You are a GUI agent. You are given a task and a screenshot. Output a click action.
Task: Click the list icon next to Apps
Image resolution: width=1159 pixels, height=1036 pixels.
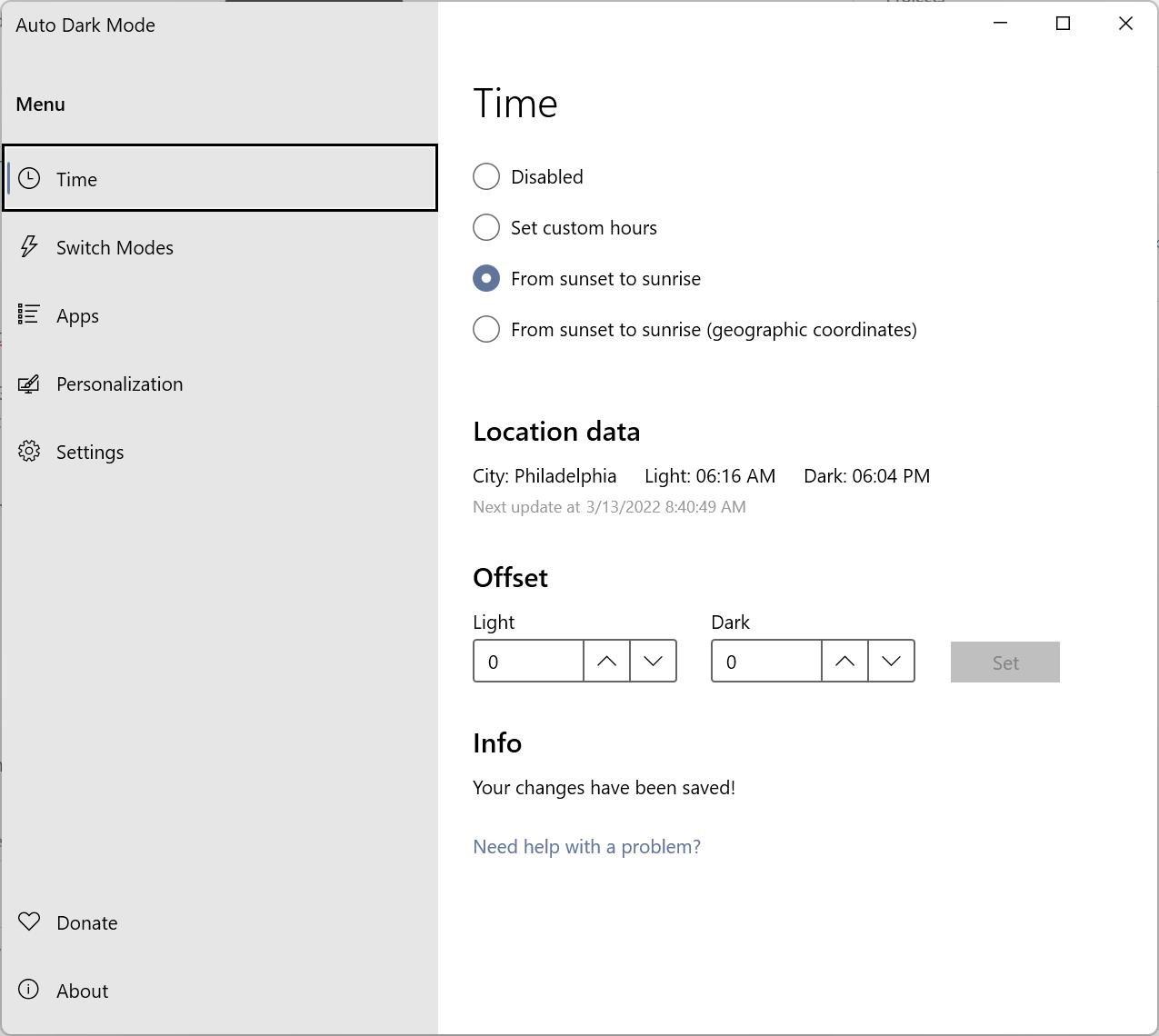[28, 314]
